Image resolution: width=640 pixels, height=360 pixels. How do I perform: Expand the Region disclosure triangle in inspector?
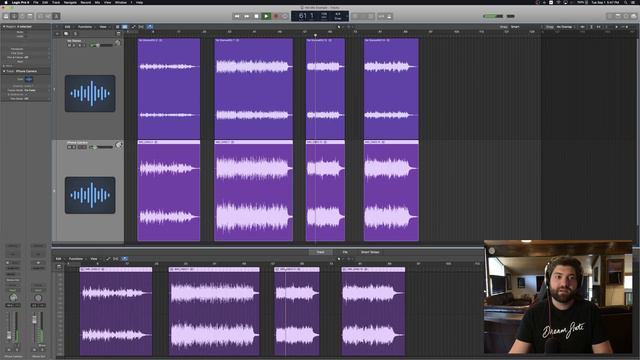[x=4, y=27]
